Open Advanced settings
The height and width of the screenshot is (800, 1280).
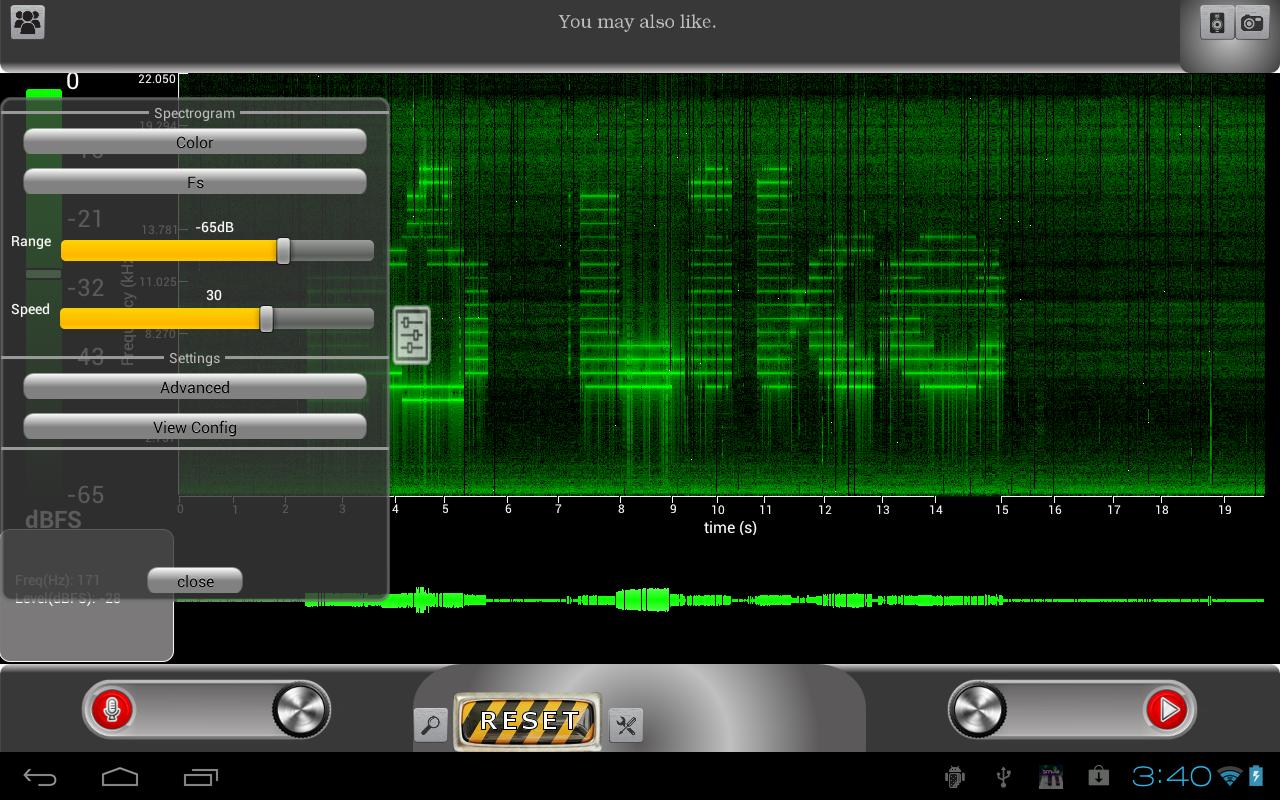click(x=195, y=387)
